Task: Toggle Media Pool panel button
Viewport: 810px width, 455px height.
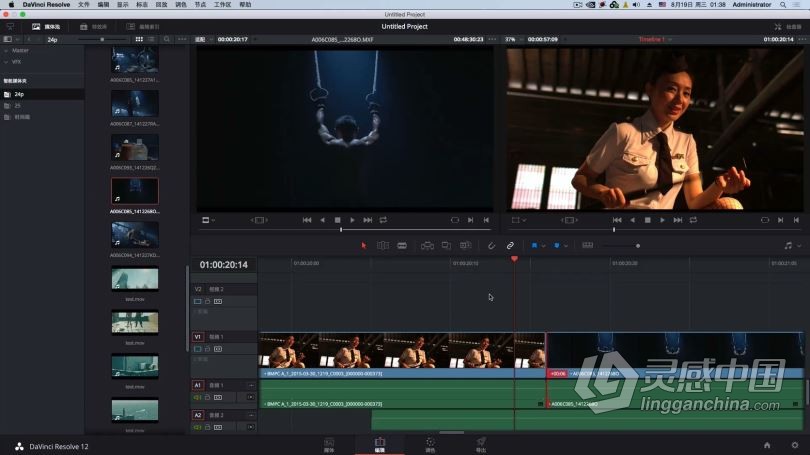Action: 46,26
